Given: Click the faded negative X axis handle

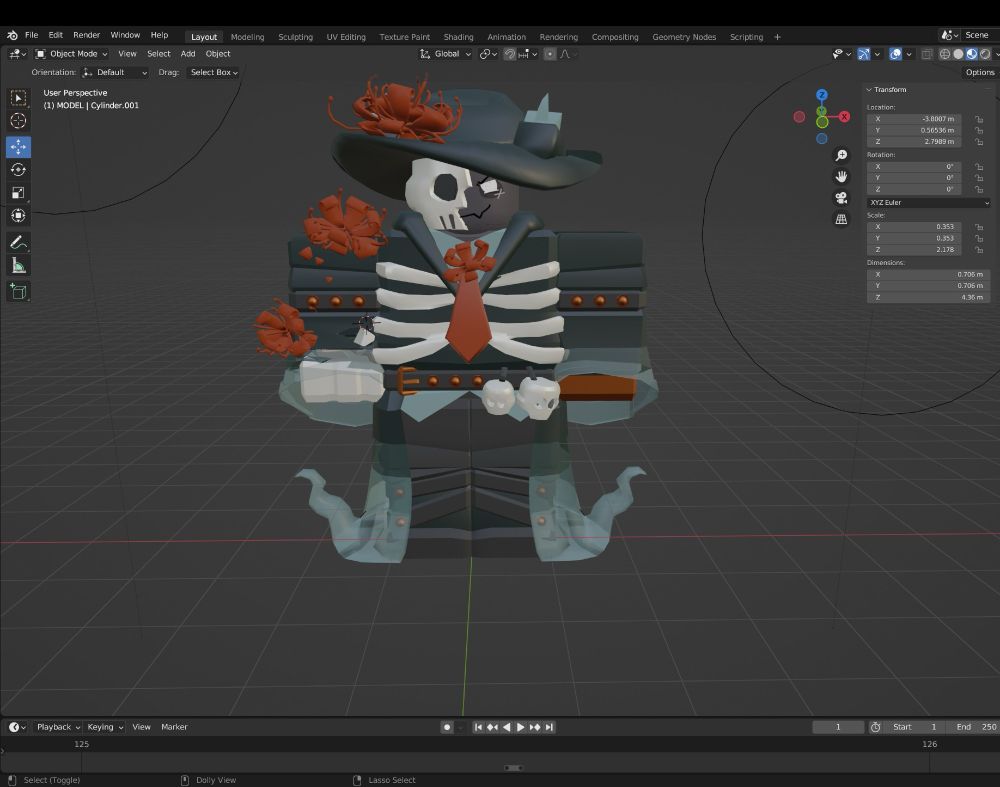Looking at the screenshot, I should [799, 117].
